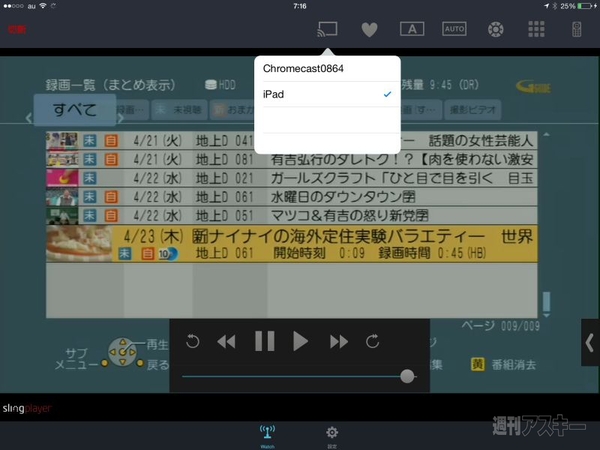Click orange 自 badge on マツコ&有吉 row
The image size is (600, 450).
coord(111,216)
